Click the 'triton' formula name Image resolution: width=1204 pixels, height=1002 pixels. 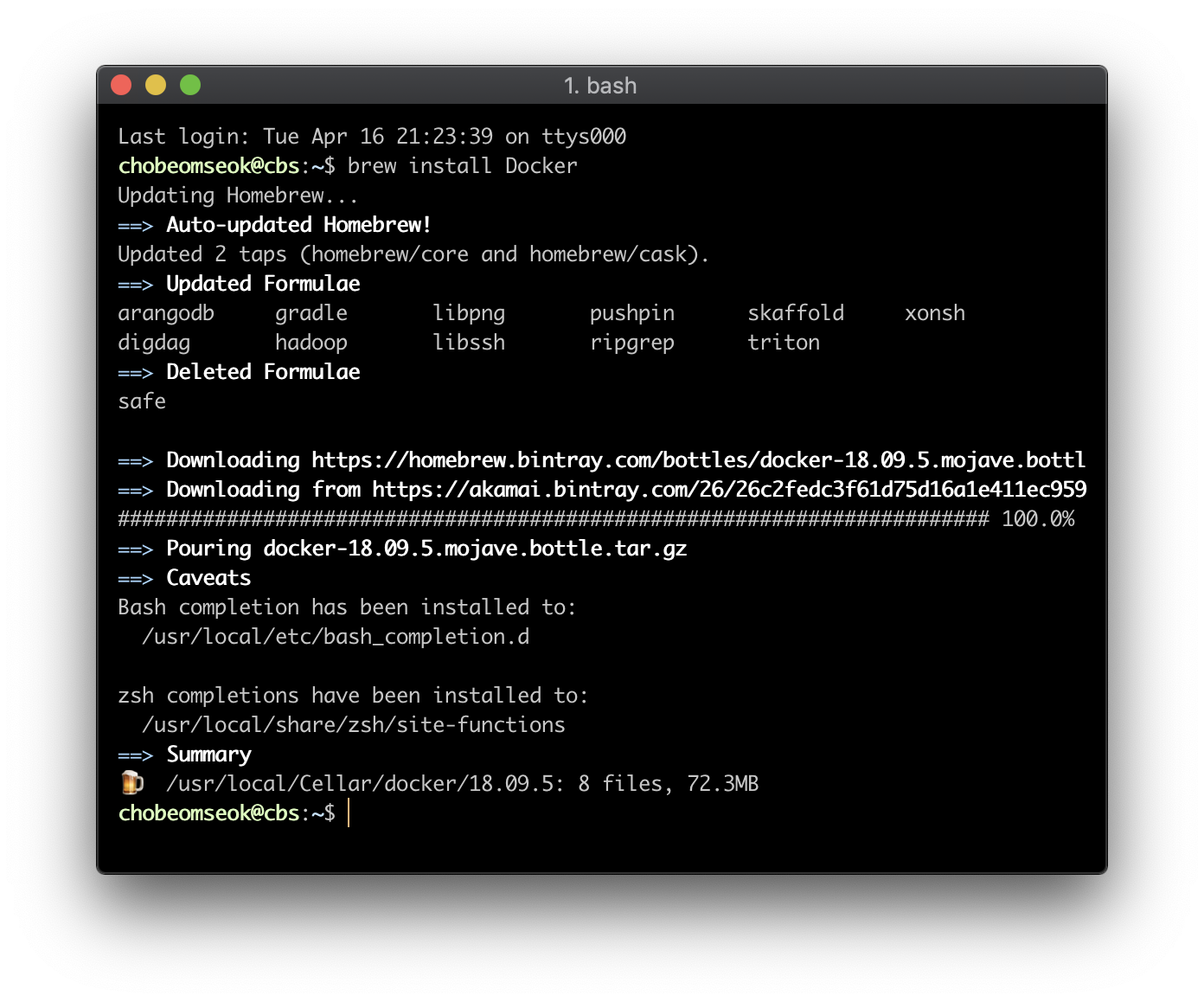tap(784, 343)
